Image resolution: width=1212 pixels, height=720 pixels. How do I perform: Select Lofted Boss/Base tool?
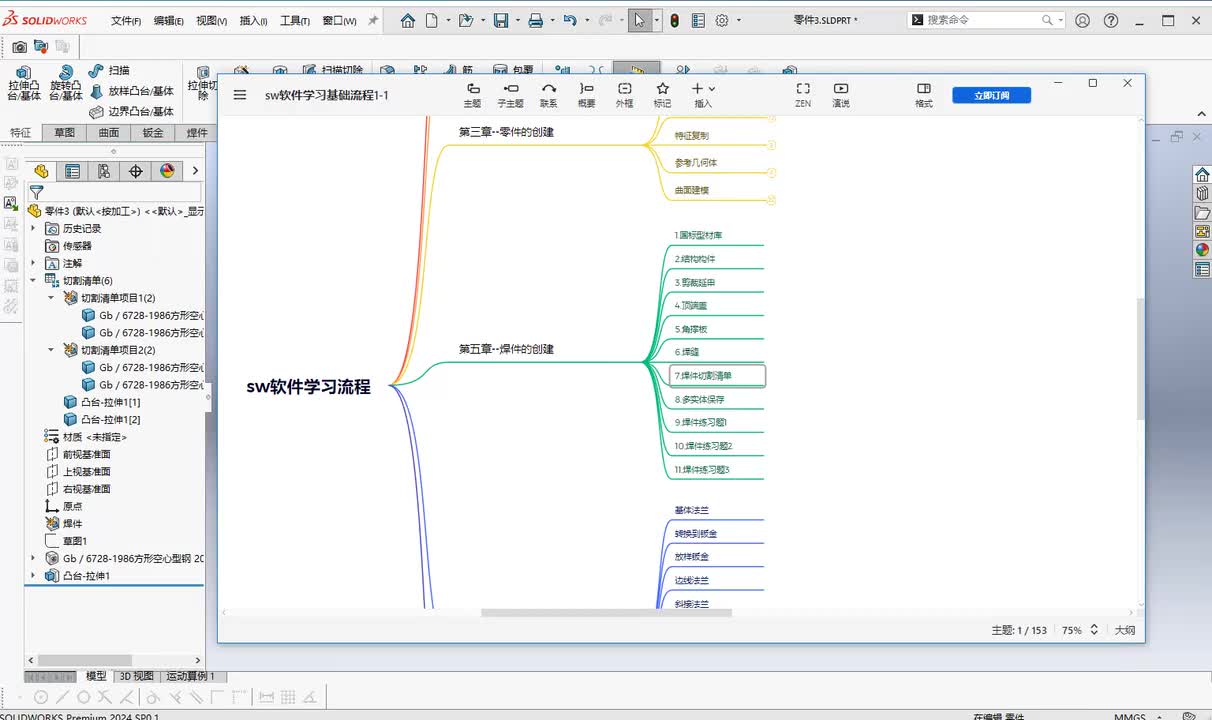[x=131, y=91]
